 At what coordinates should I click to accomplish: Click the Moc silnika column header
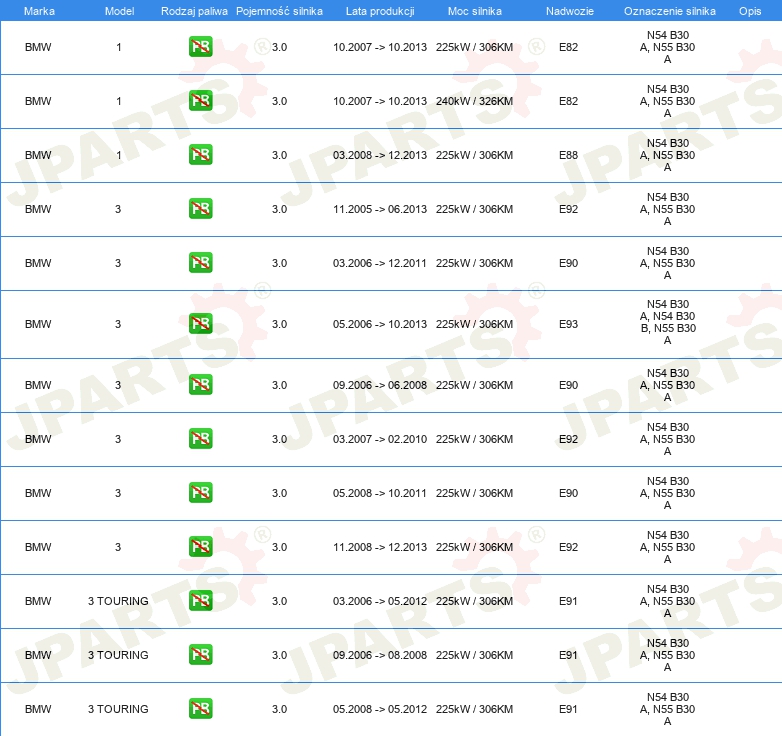click(475, 11)
